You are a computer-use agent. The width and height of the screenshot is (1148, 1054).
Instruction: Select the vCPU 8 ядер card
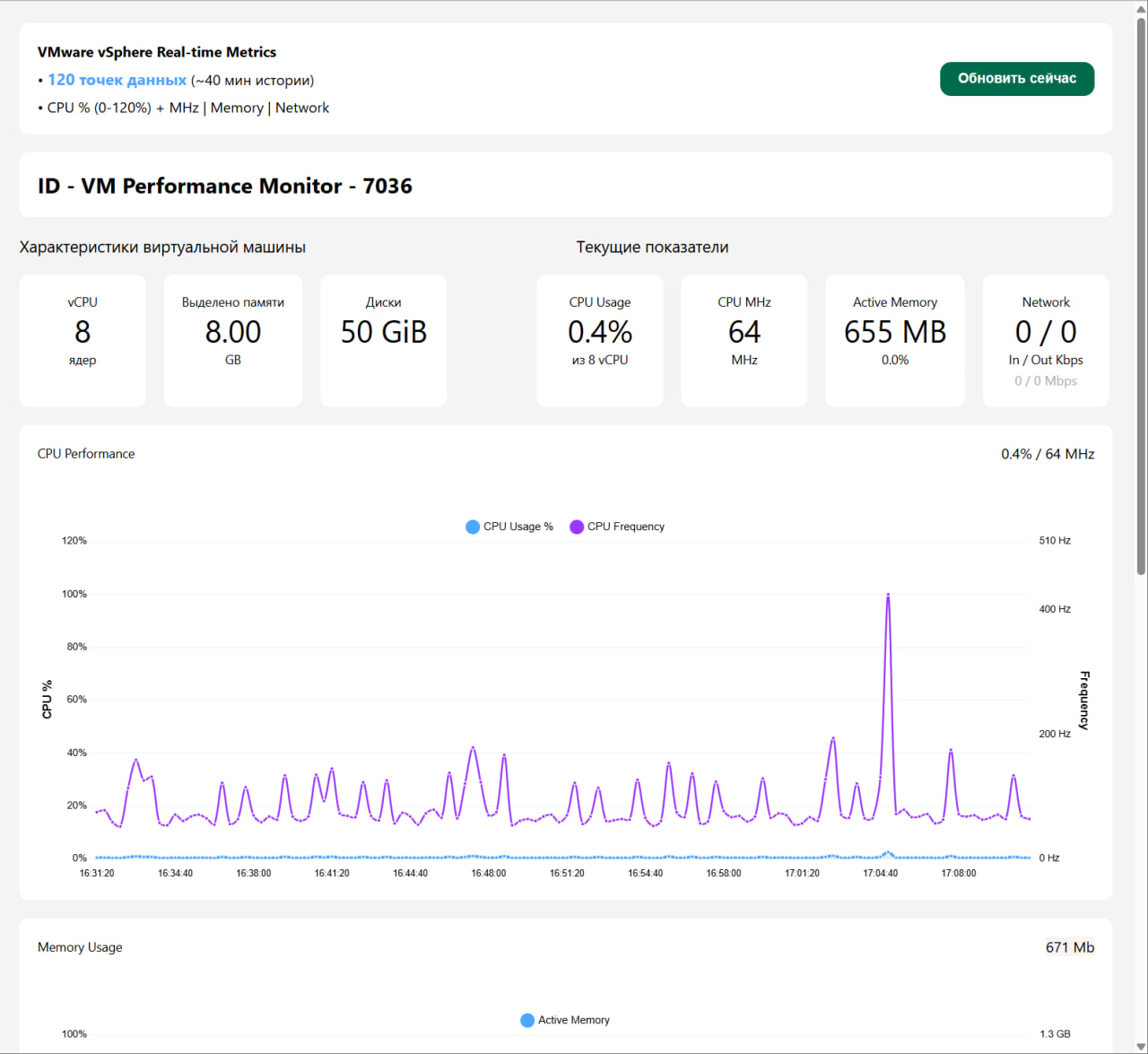[x=83, y=340]
